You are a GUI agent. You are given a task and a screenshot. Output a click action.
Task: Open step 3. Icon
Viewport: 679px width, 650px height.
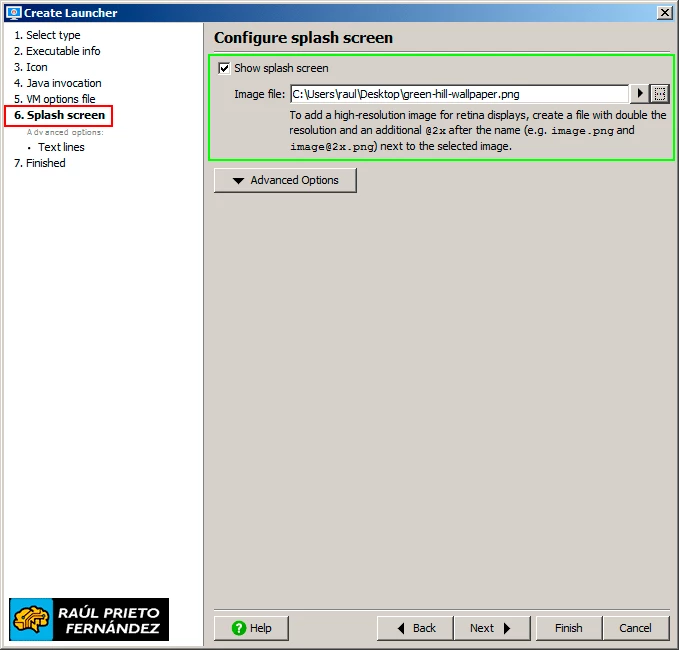pos(31,67)
